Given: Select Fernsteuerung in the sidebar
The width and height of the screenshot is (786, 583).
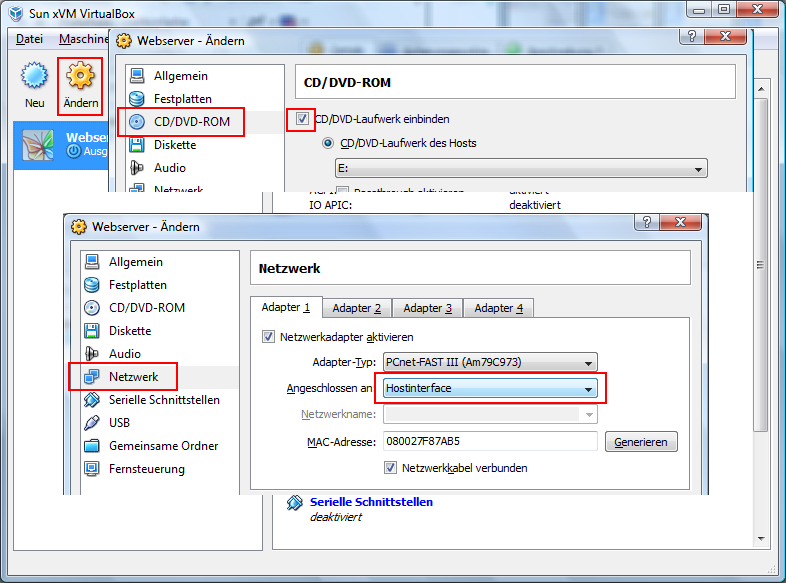Looking at the screenshot, I should click(146, 469).
